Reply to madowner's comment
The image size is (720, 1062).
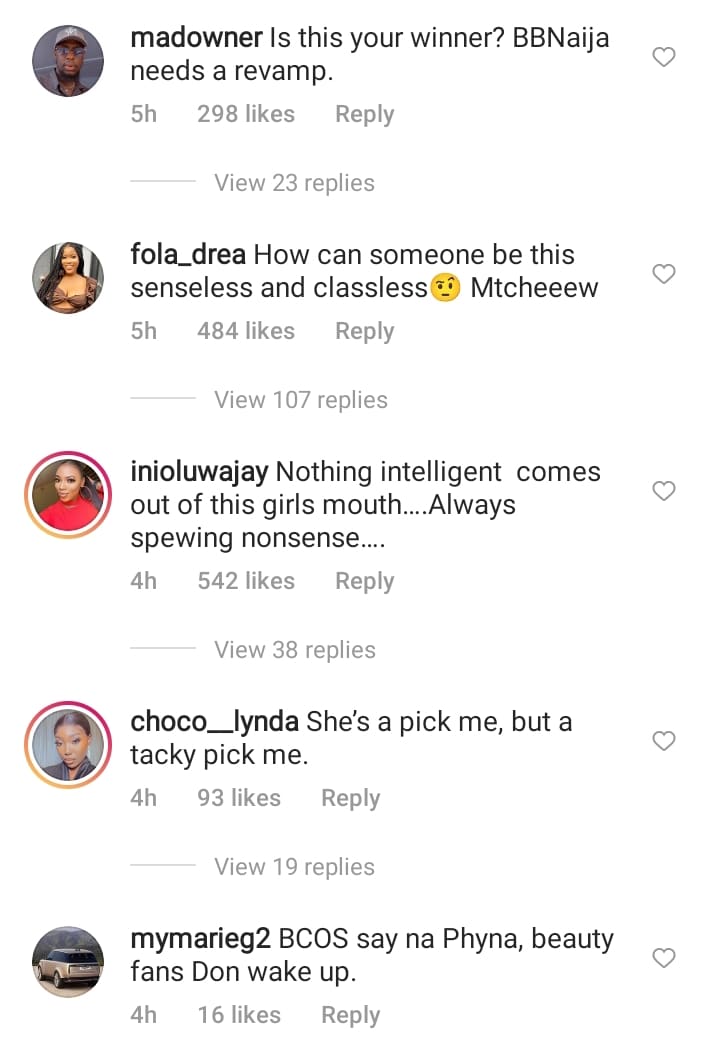click(x=364, y=115)
